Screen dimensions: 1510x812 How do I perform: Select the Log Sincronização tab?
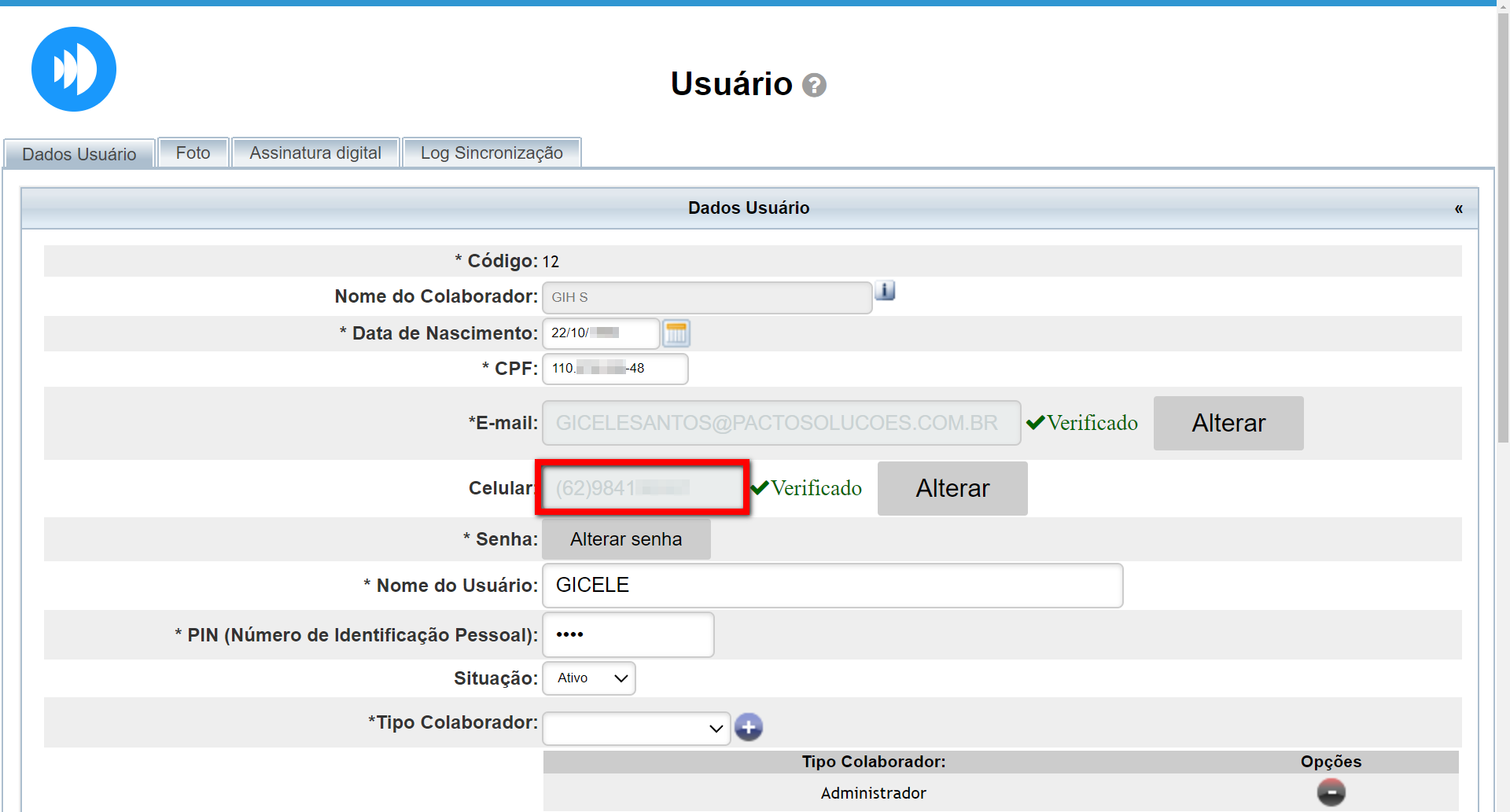click(x=492, y=152)
